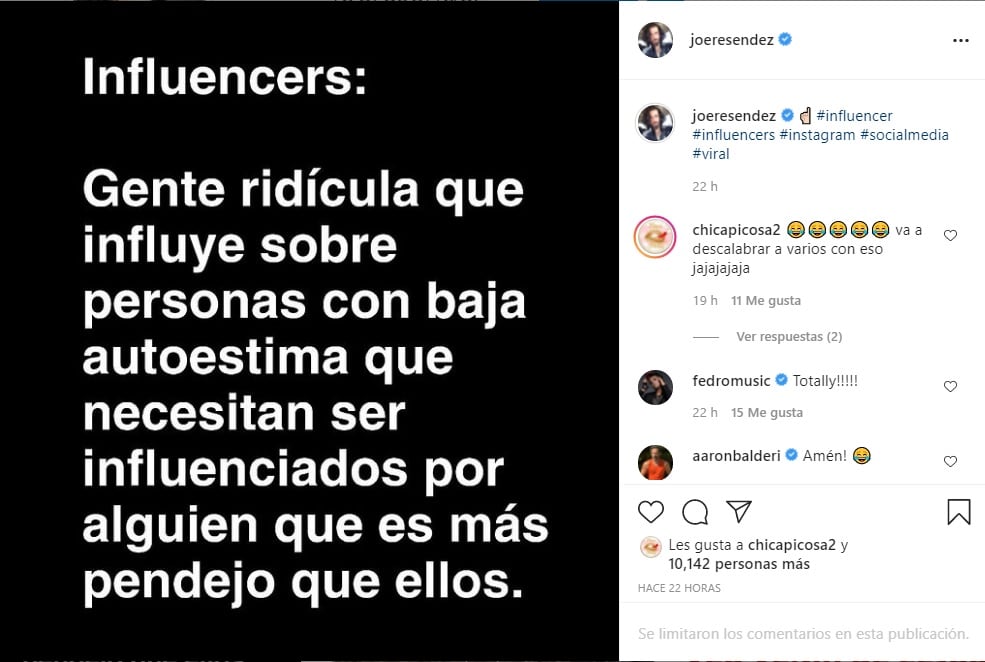The width and height of the screenshot is (985, 662).
Task: Like fedromusic's Totally comment heart
Action: pos(950,386)
